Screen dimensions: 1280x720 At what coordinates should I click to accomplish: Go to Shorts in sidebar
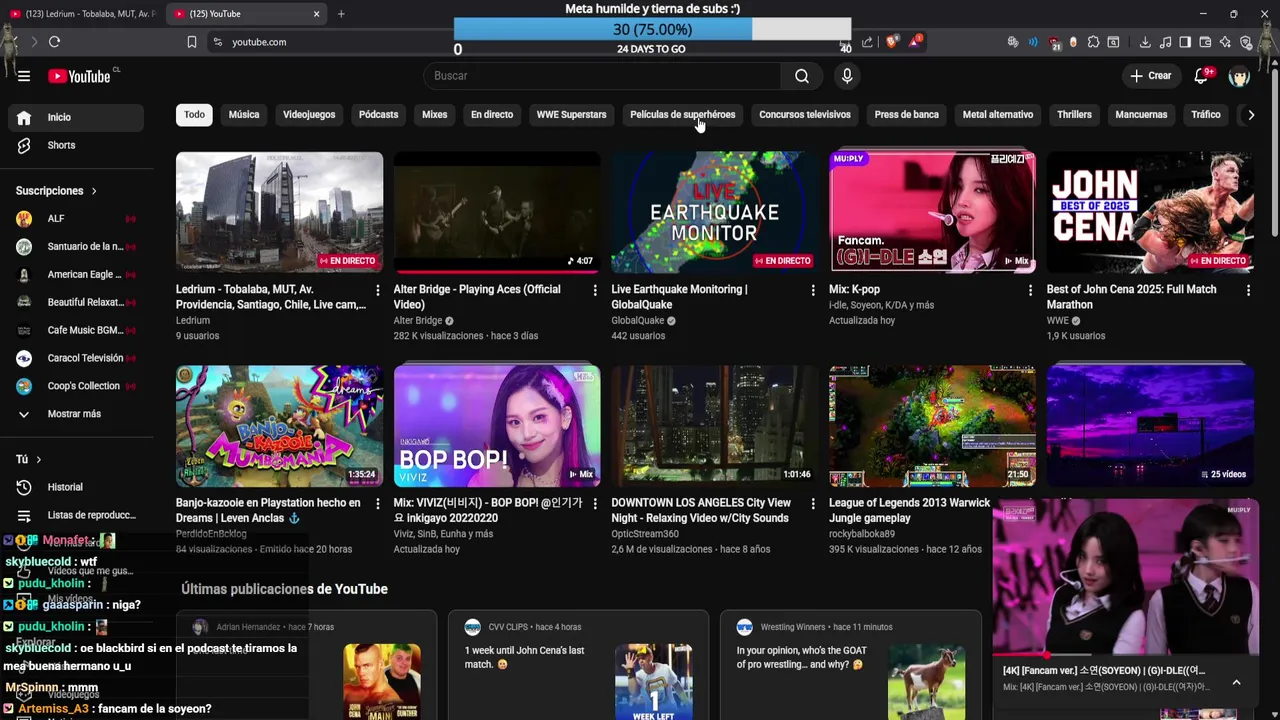(76, 145)
